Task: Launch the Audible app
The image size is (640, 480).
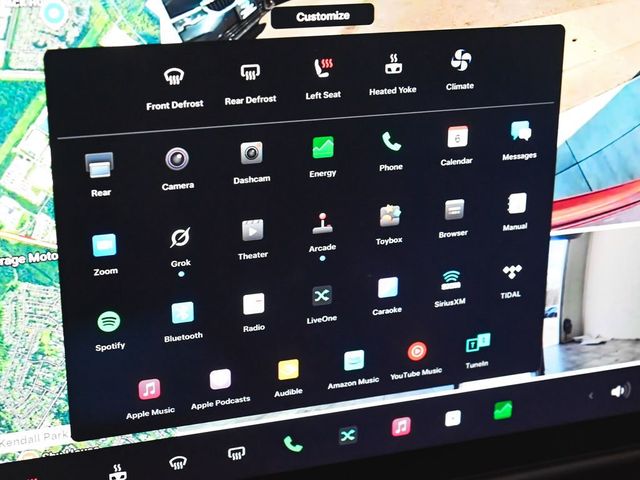Action: 288,370
